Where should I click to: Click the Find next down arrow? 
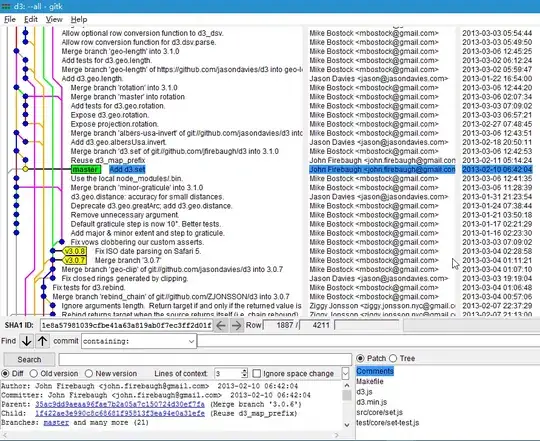(27, 341)
